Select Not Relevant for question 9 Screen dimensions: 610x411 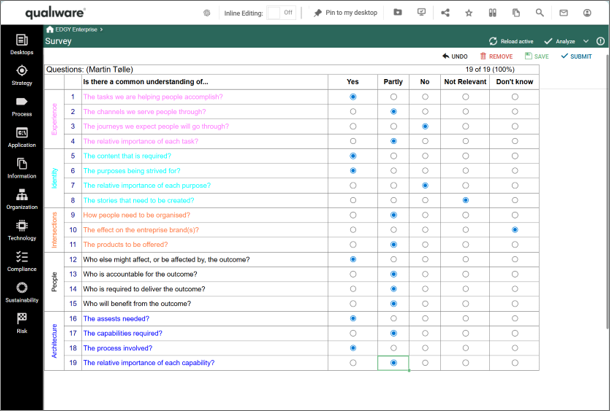coord(465,215)
